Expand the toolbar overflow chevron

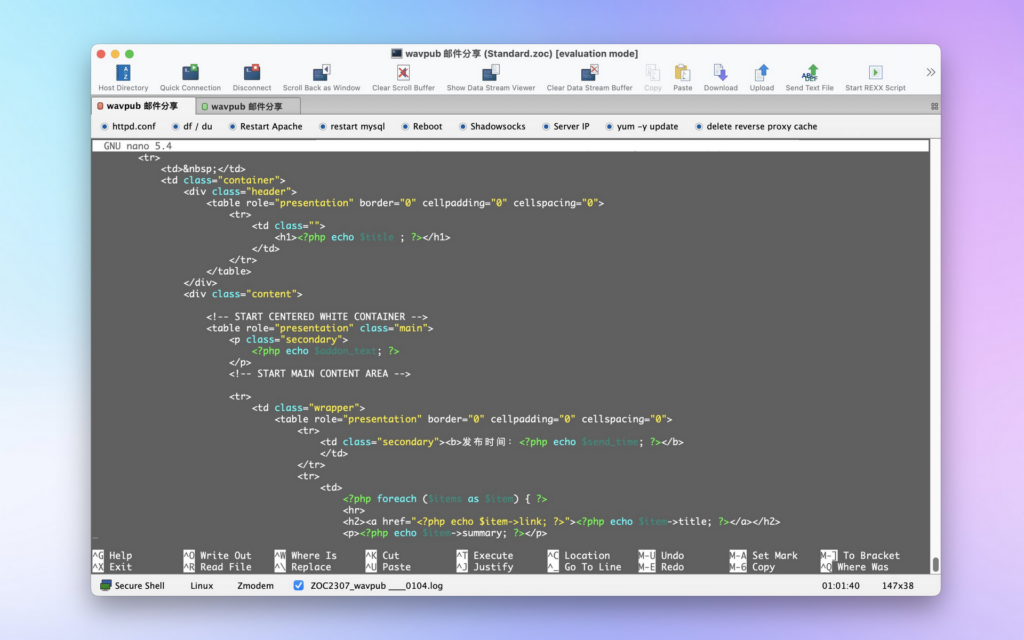[930, 72]
